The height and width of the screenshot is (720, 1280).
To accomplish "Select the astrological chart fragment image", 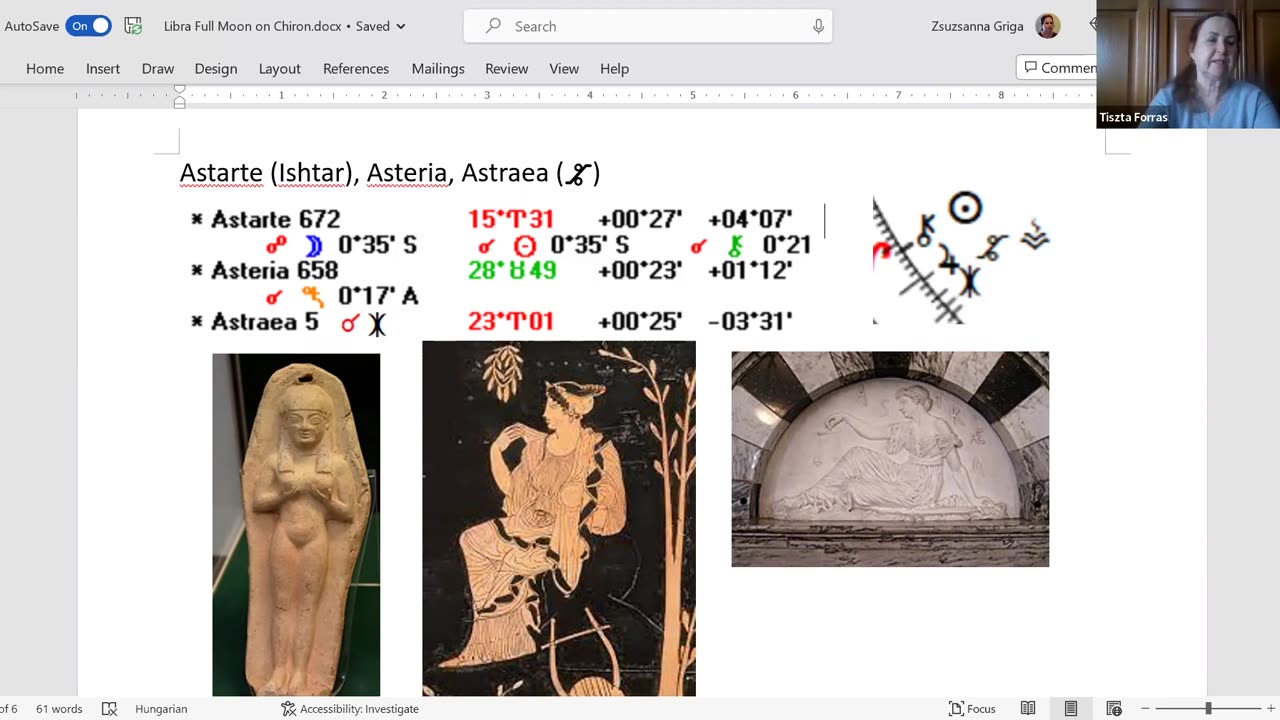I will [962, 259].
